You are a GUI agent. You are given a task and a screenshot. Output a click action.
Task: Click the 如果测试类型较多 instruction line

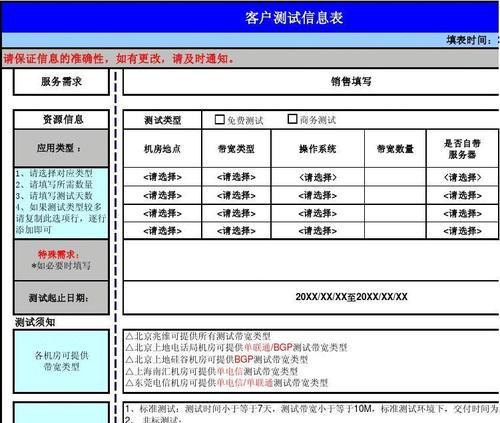(59, 207)
